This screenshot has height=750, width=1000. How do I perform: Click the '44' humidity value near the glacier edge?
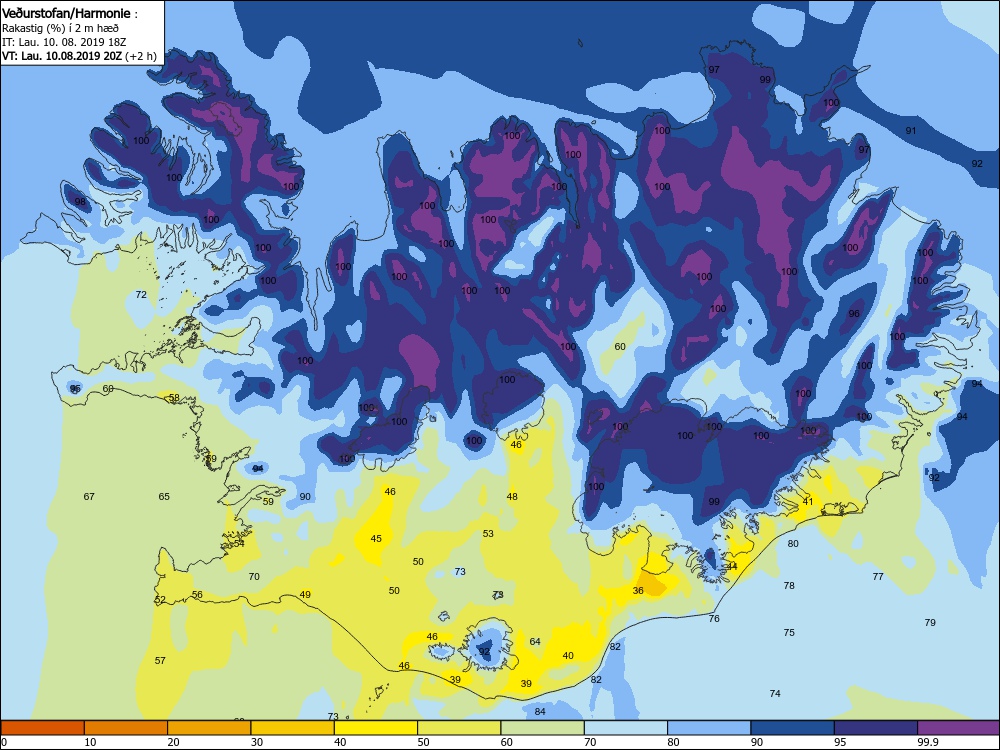point(732,566)
